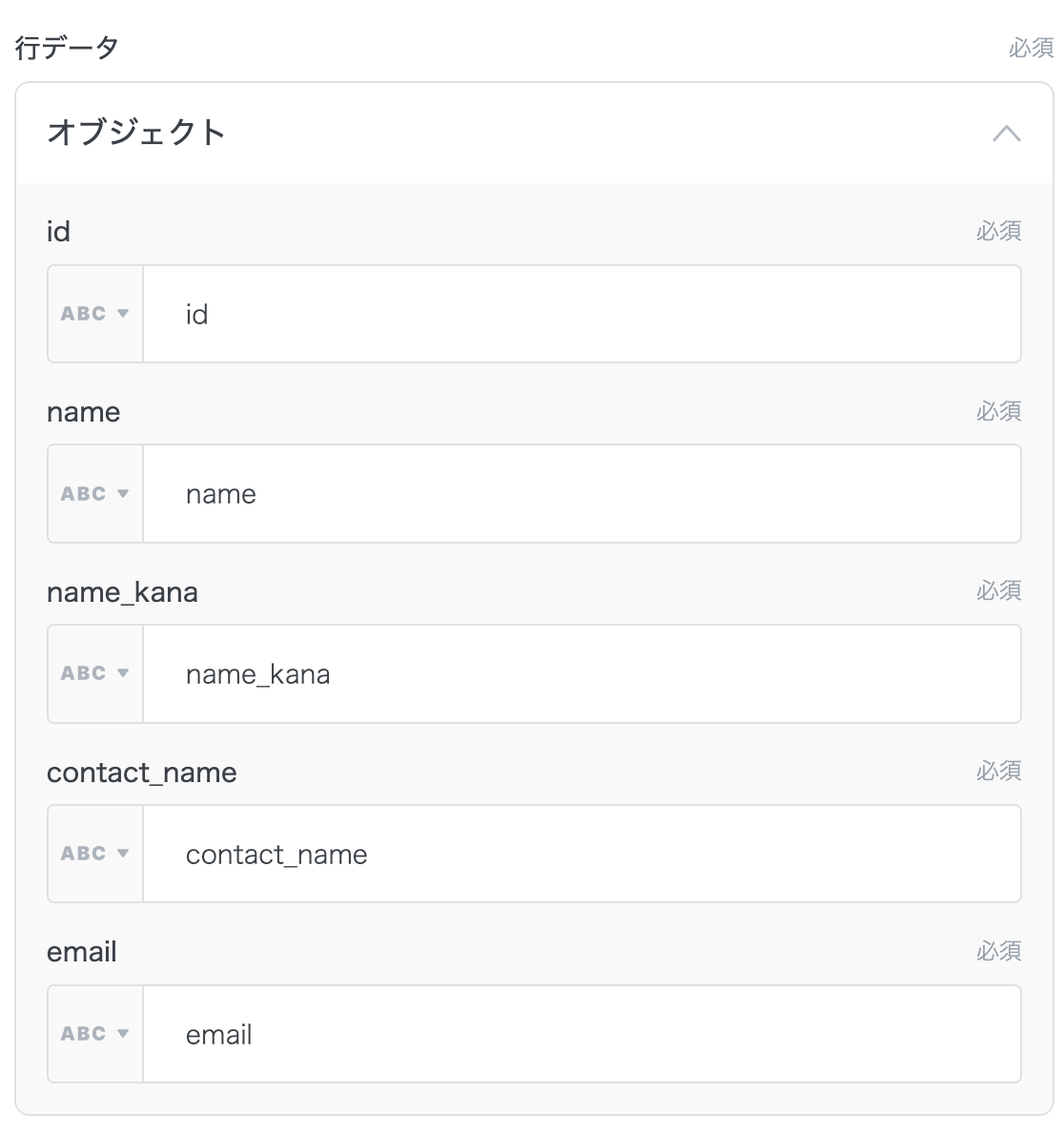The height and width of the screenshot is (1135, 1064).
Task: Click 必須 badge beside 行データ
Action: point(1031,48)
